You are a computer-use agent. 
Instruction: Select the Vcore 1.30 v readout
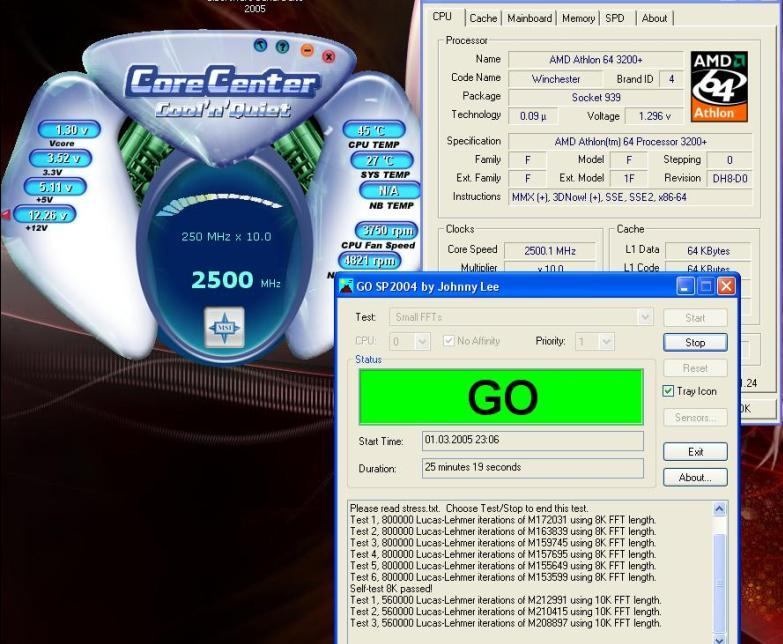(69, 130)
